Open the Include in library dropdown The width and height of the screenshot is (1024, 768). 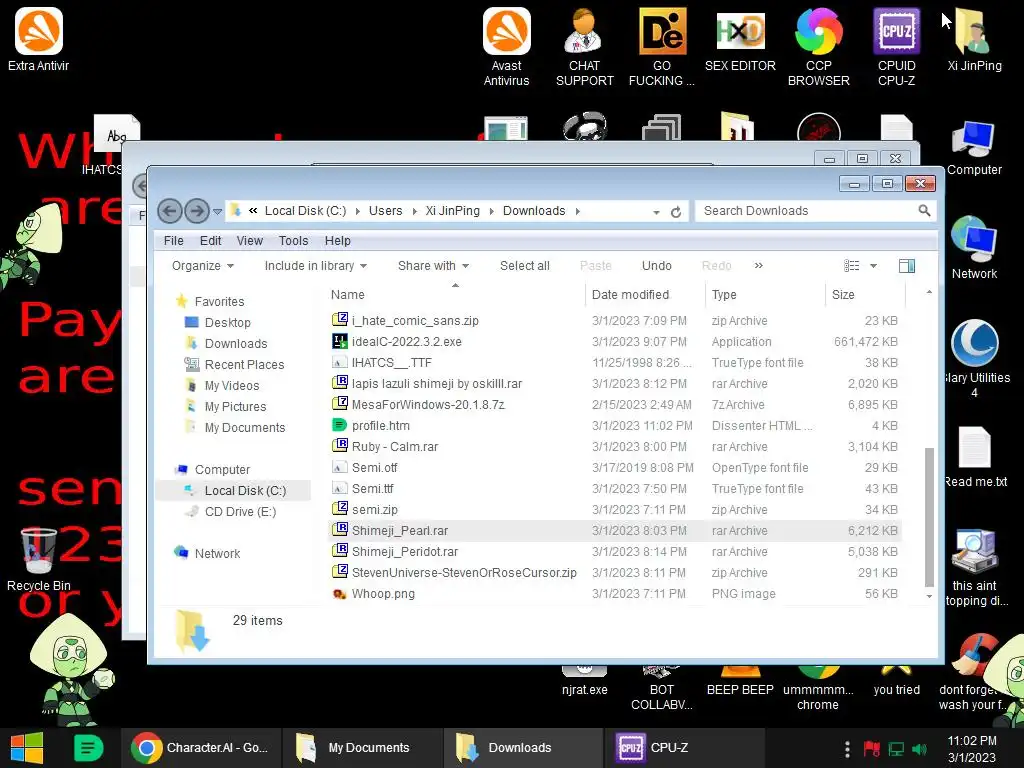click(x=315, y=266)
